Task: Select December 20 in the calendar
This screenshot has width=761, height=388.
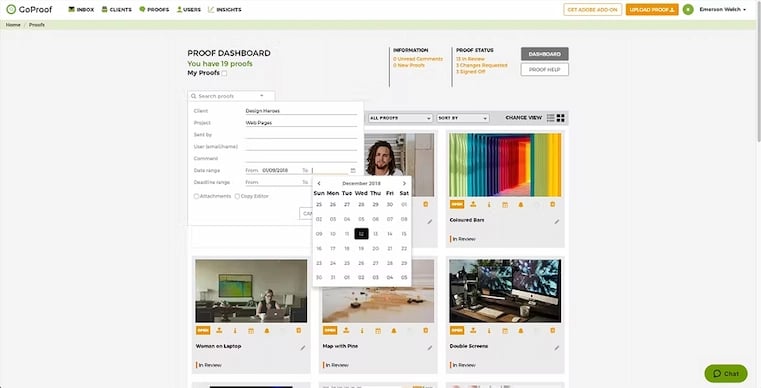Action: 375,248
